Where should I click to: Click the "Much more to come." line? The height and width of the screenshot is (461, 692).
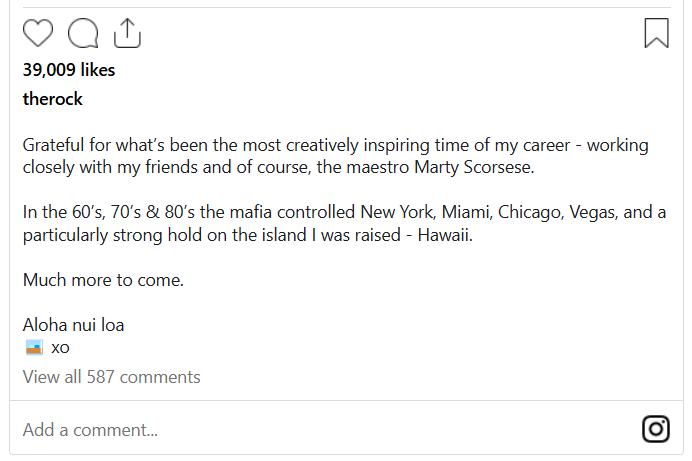click(103, 280)
